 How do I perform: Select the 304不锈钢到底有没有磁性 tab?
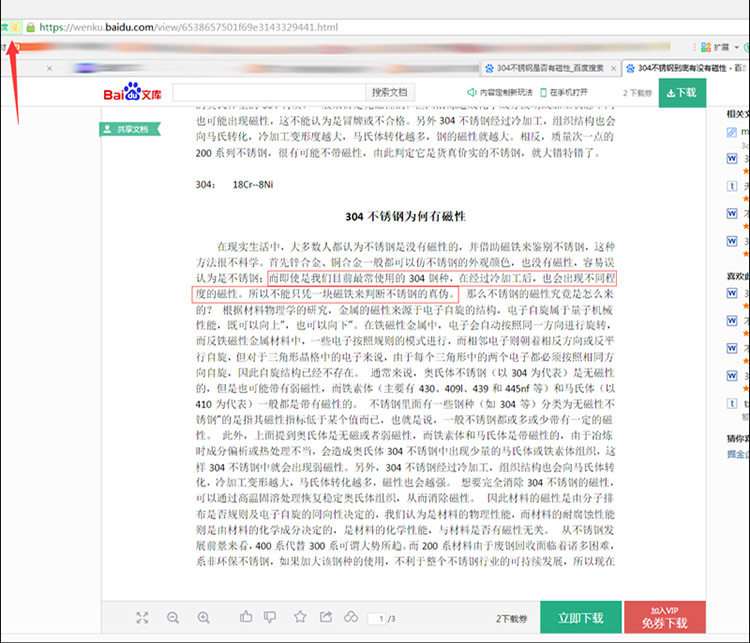[x=686, y=68]
